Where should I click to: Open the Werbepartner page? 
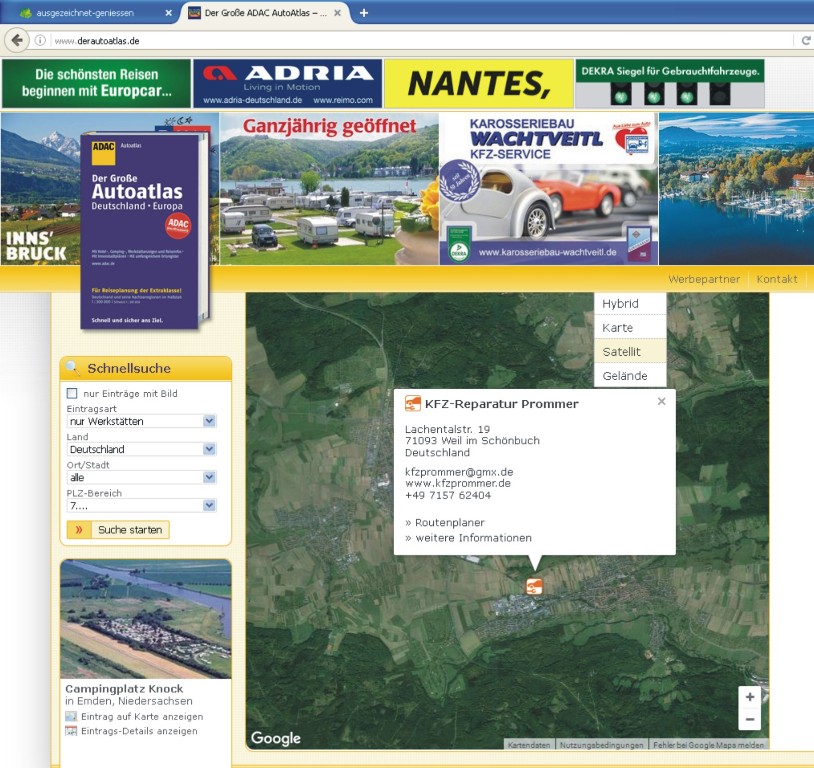pyautogui.click(x=703, y=279)
